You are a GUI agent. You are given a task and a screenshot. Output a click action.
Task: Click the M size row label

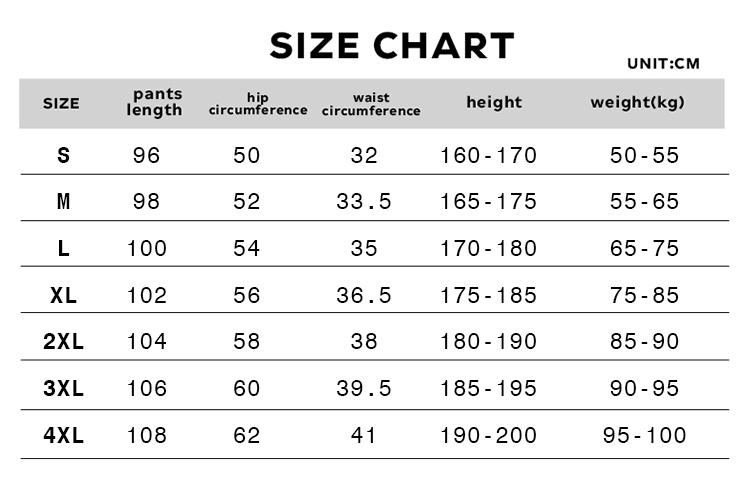coord(64,201)
